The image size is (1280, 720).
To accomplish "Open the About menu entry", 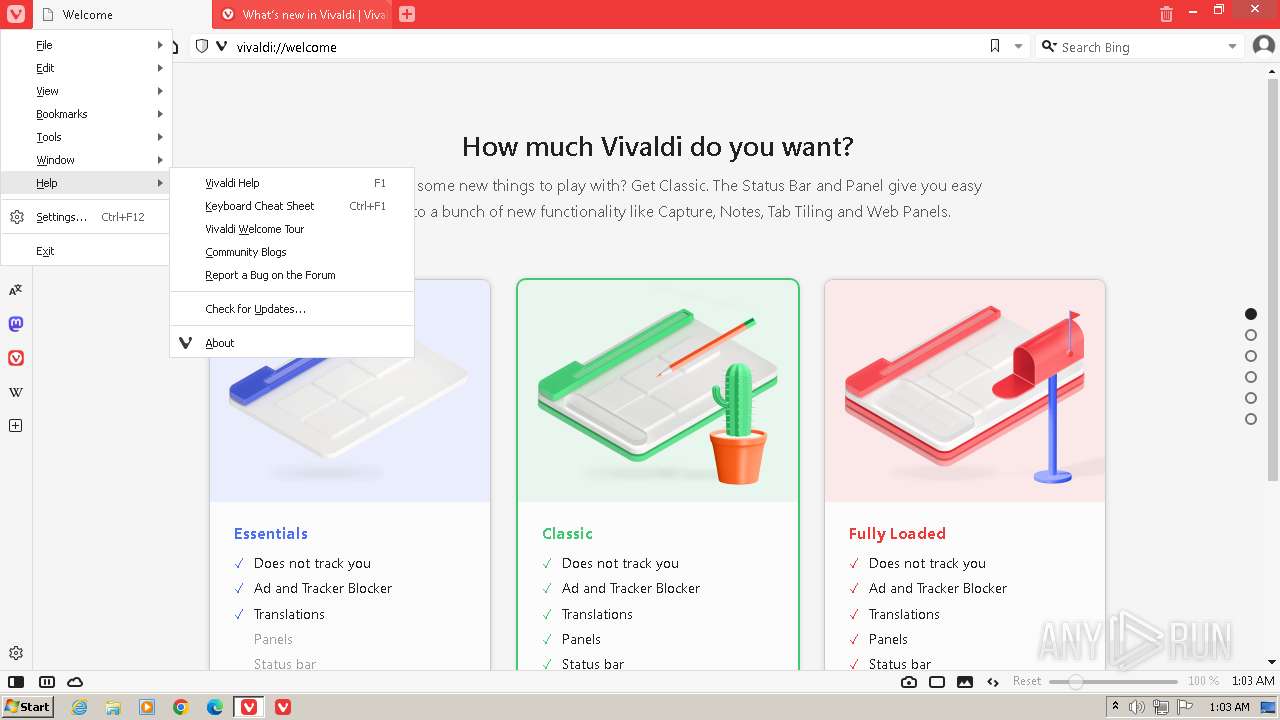I will tap(292, 343).
